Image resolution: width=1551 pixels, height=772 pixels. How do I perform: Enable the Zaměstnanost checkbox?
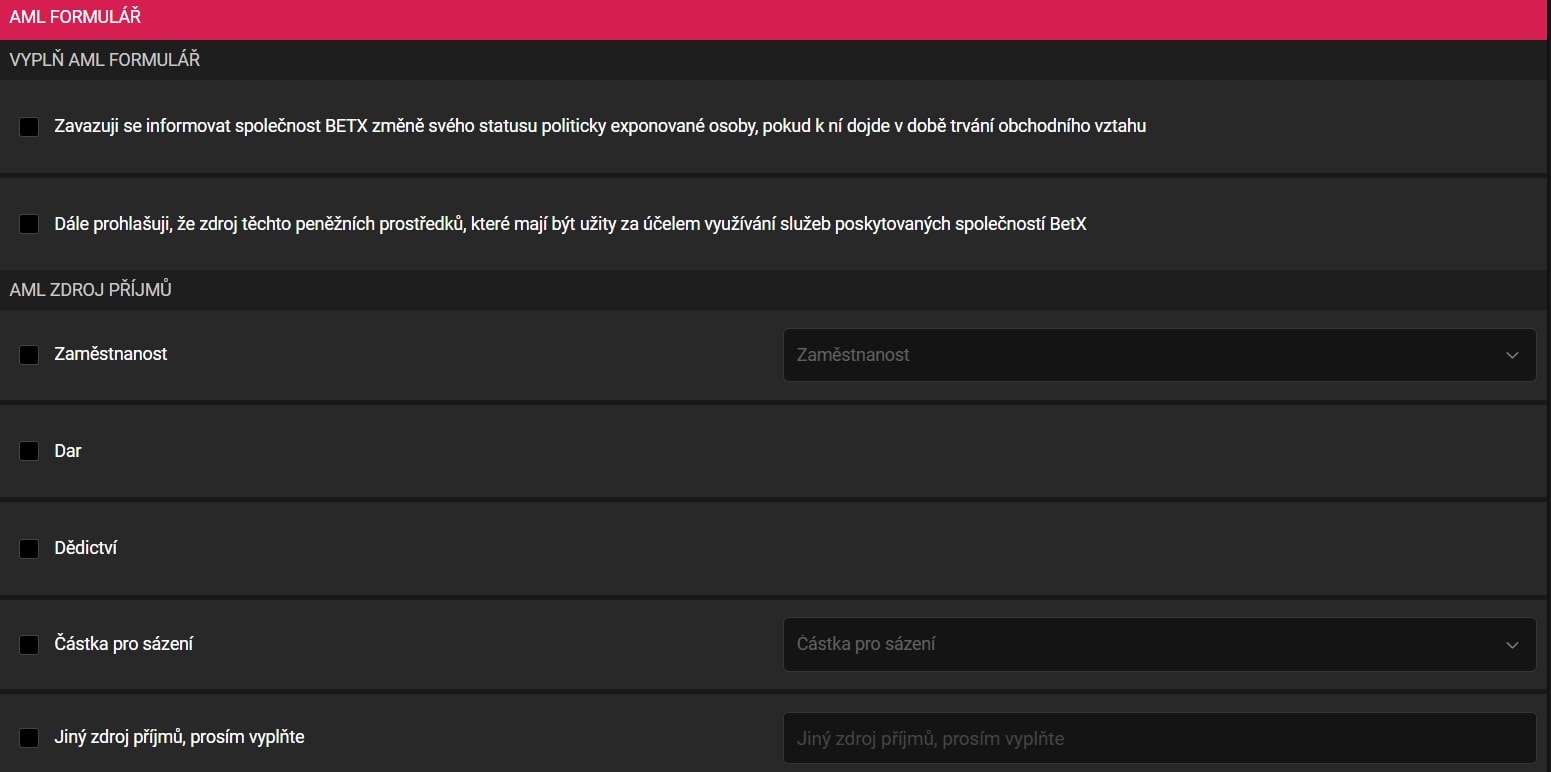point(29,355)
